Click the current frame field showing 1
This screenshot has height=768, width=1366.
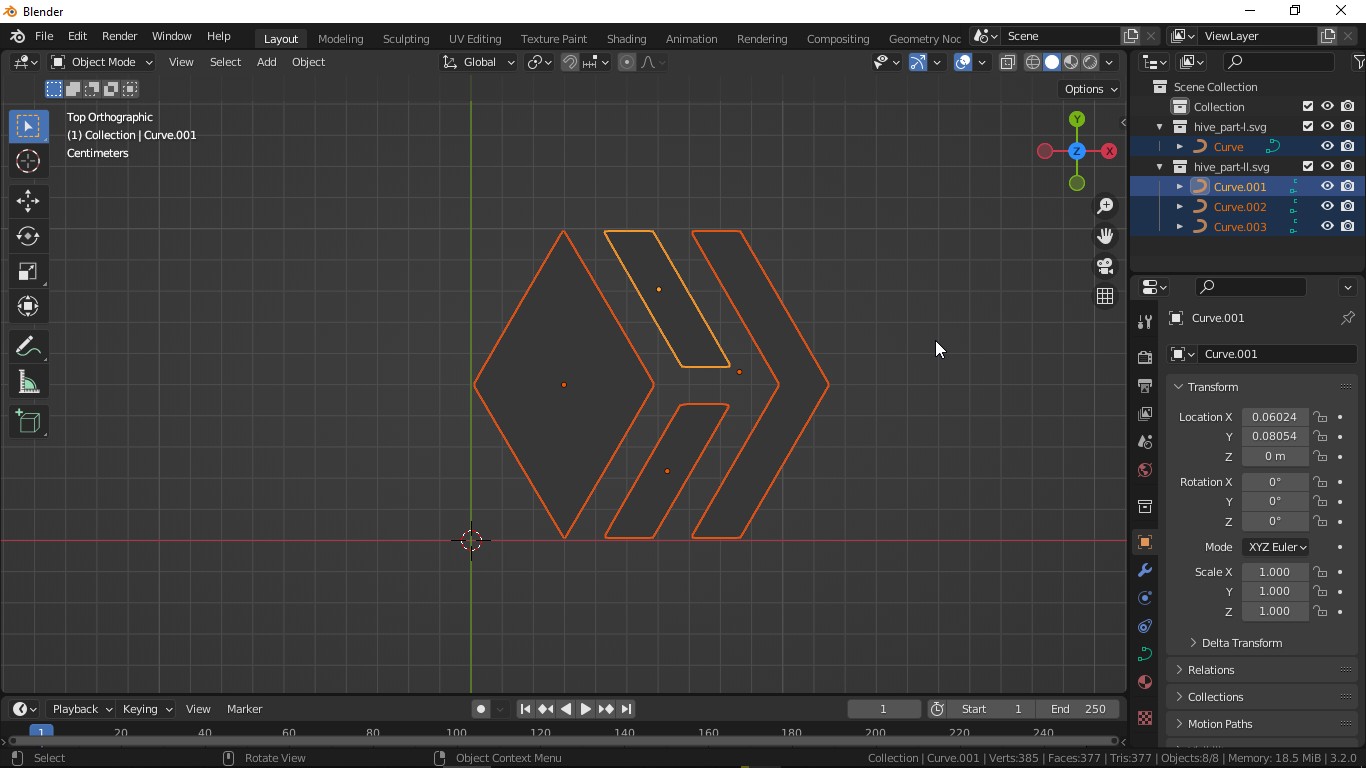(x=884, y=709)
